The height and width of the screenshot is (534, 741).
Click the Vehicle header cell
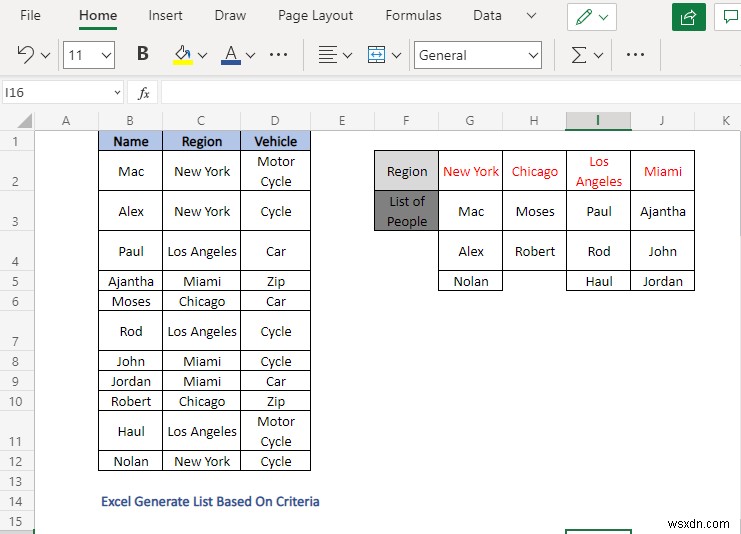(x=276, y=141)
